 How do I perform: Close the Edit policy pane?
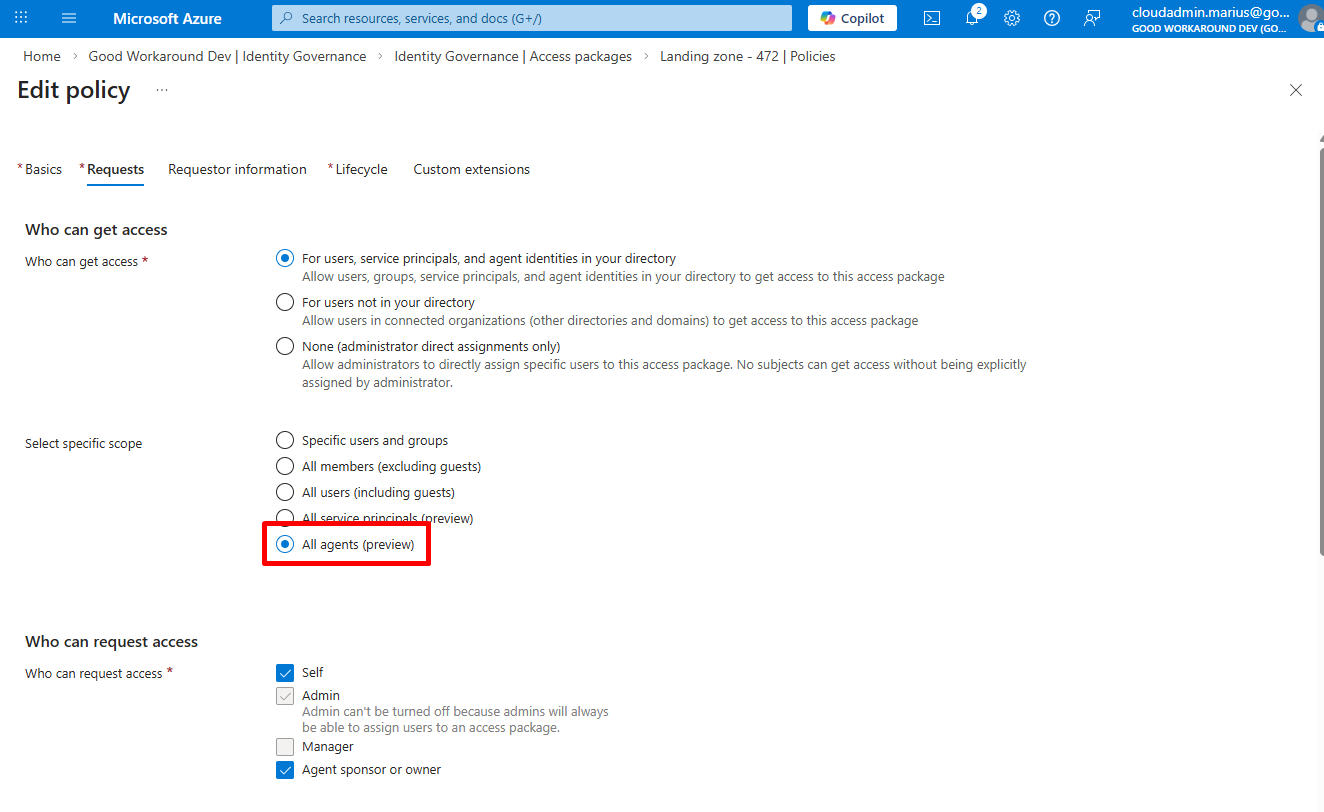[1296, 90]
